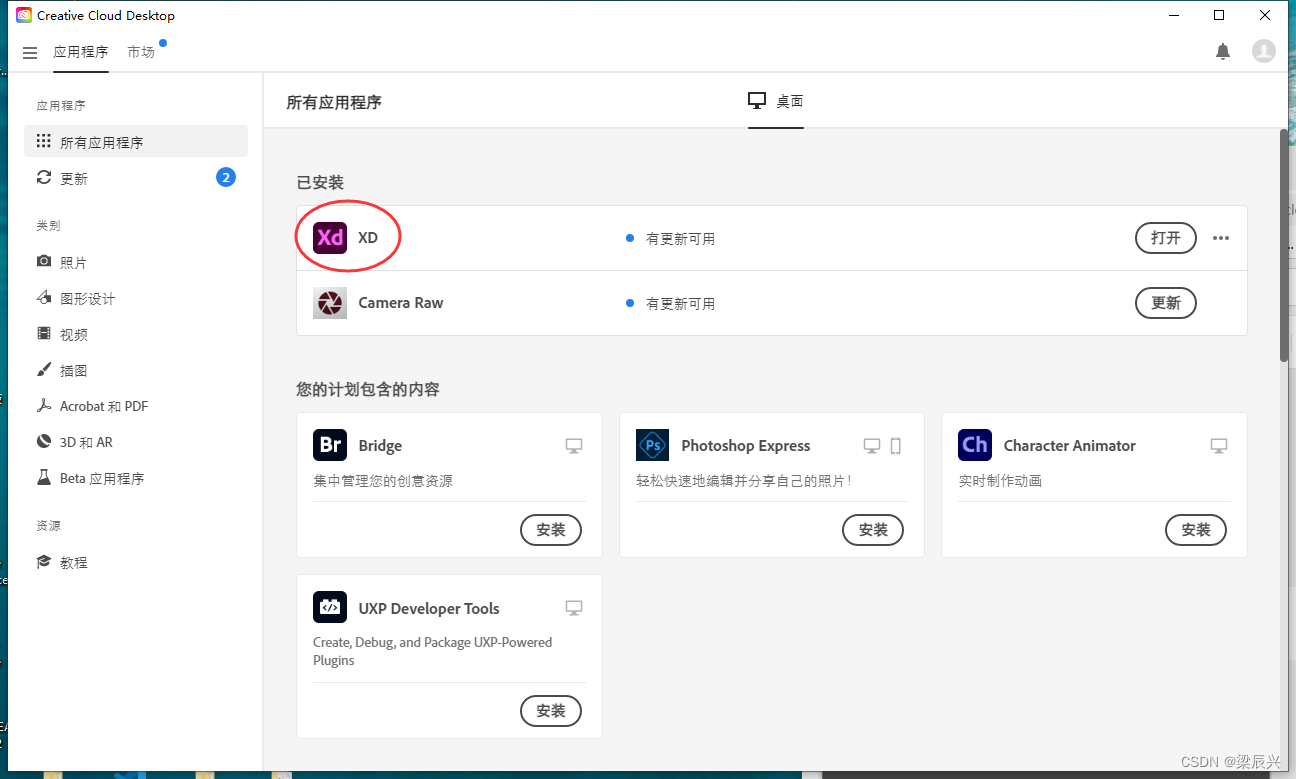1296x779 pixels.
Task: Open the 更新 section in sidebar
Action: [136, 177]
